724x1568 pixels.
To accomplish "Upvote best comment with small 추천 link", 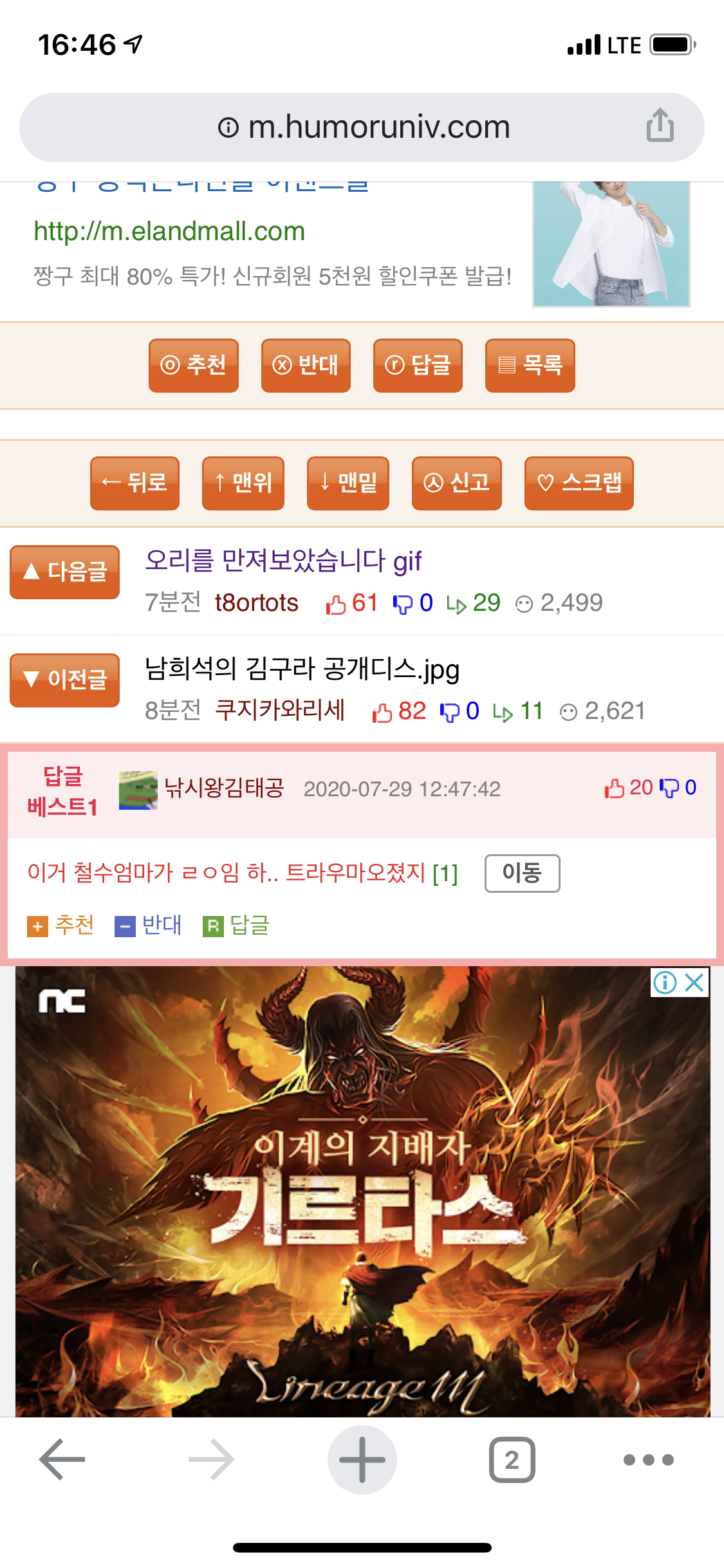I will click(60, 925).
